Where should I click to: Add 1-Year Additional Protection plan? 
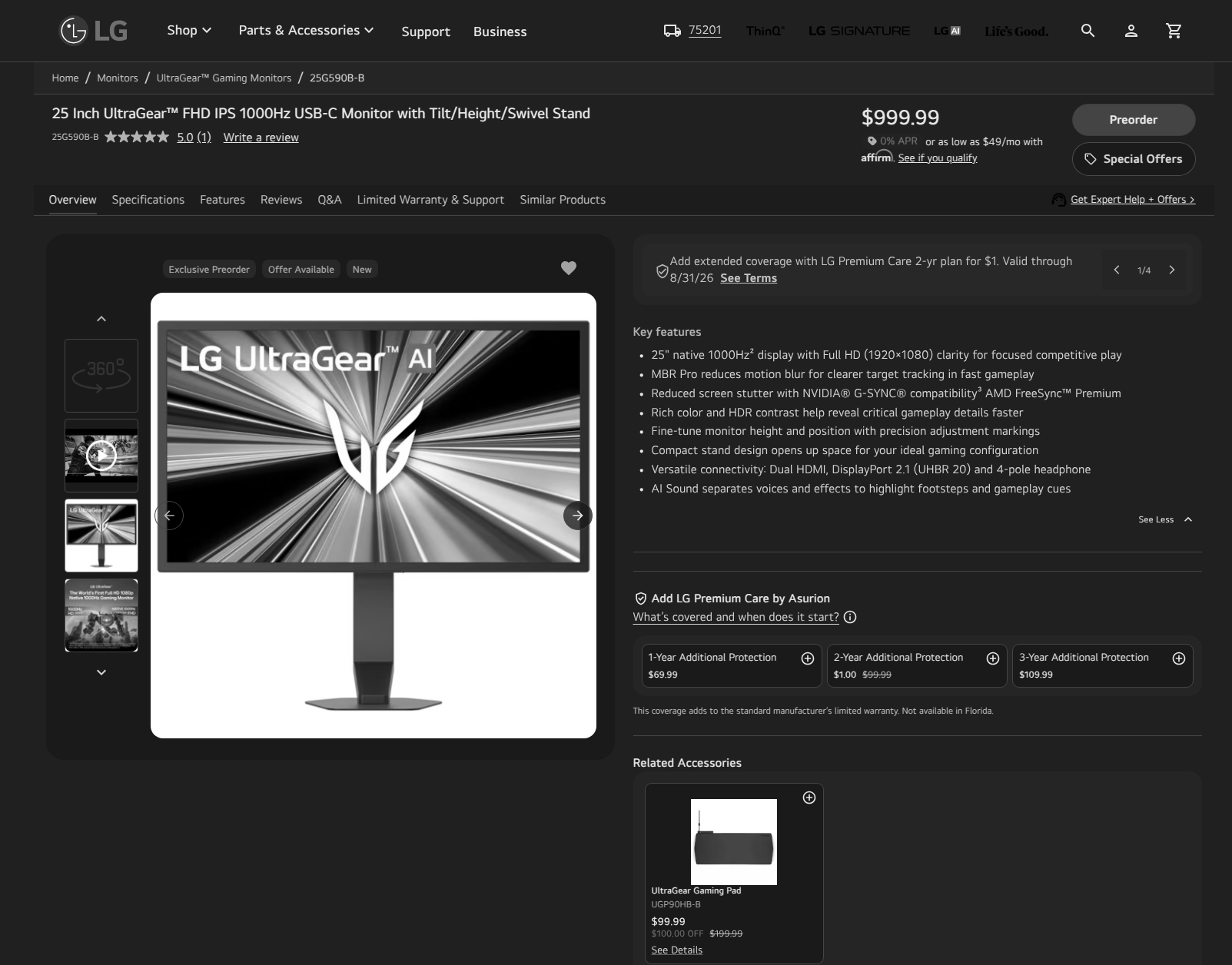tap(808, 658)
